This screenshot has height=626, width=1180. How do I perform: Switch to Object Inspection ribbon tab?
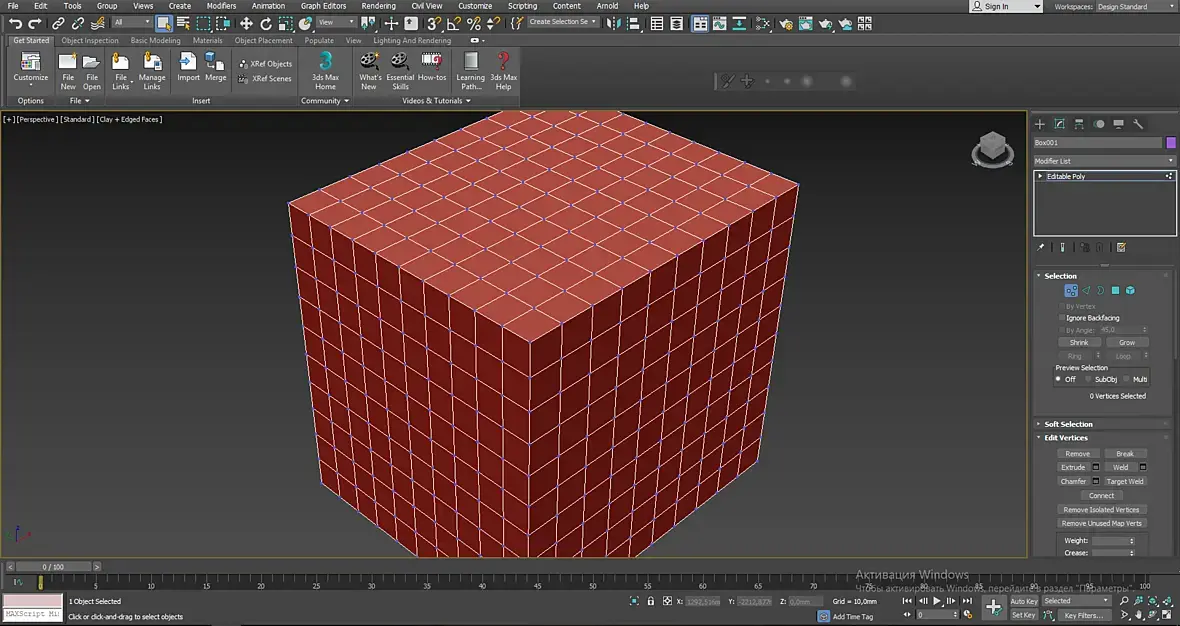click(90, 41)
